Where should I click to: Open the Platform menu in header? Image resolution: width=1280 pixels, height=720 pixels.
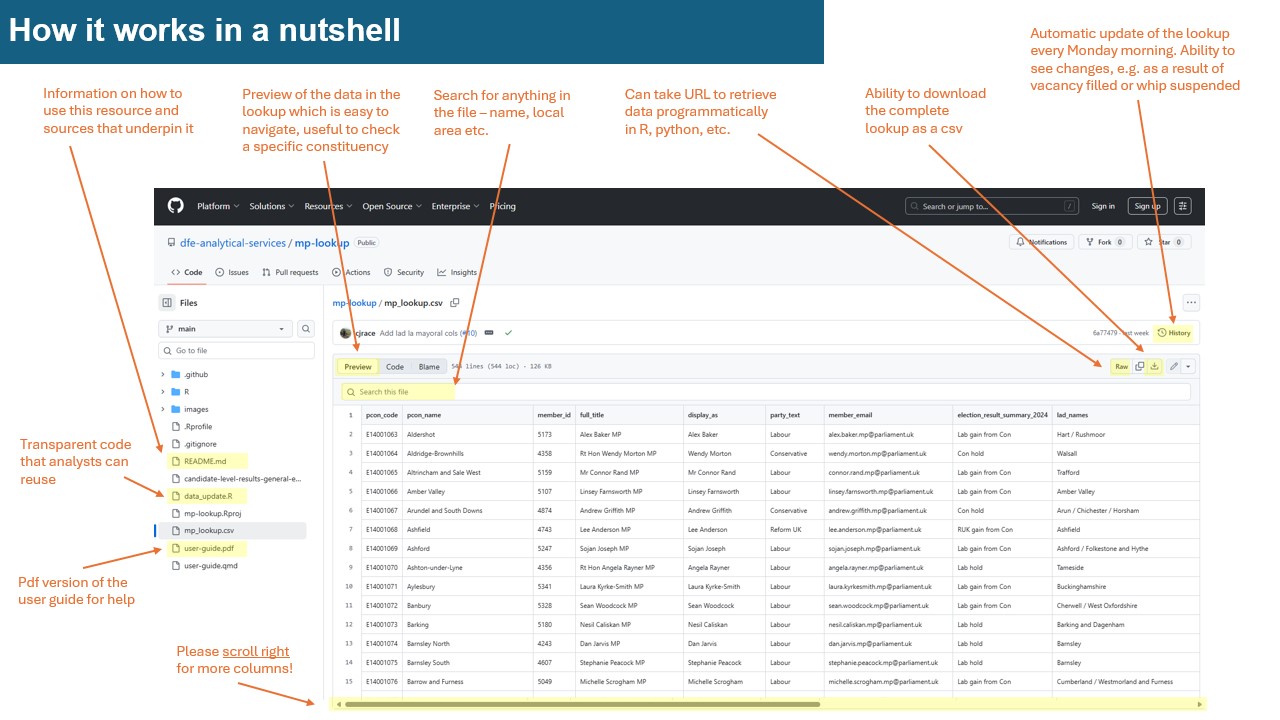[218, 206]
